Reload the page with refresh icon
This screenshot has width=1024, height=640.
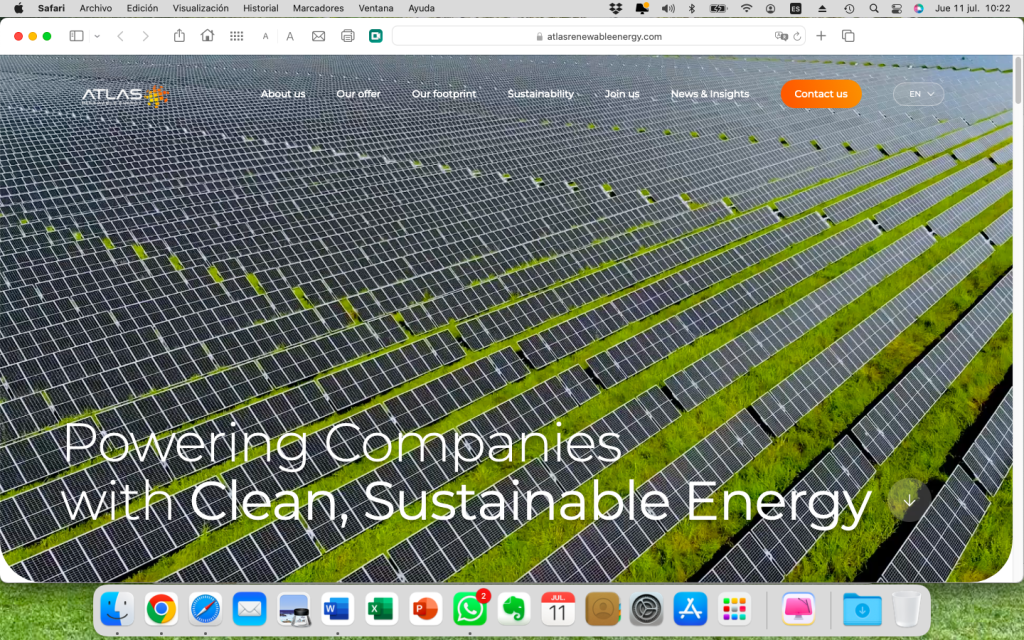pos(797,36)
